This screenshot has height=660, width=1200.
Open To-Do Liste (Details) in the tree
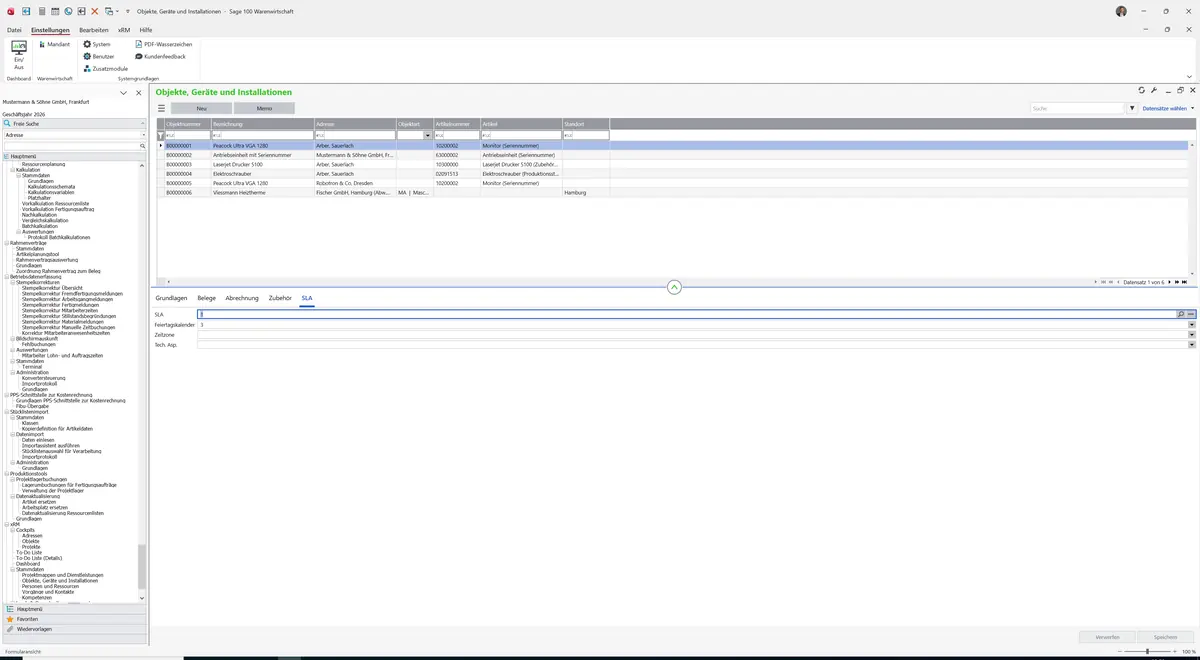point(39,558)
